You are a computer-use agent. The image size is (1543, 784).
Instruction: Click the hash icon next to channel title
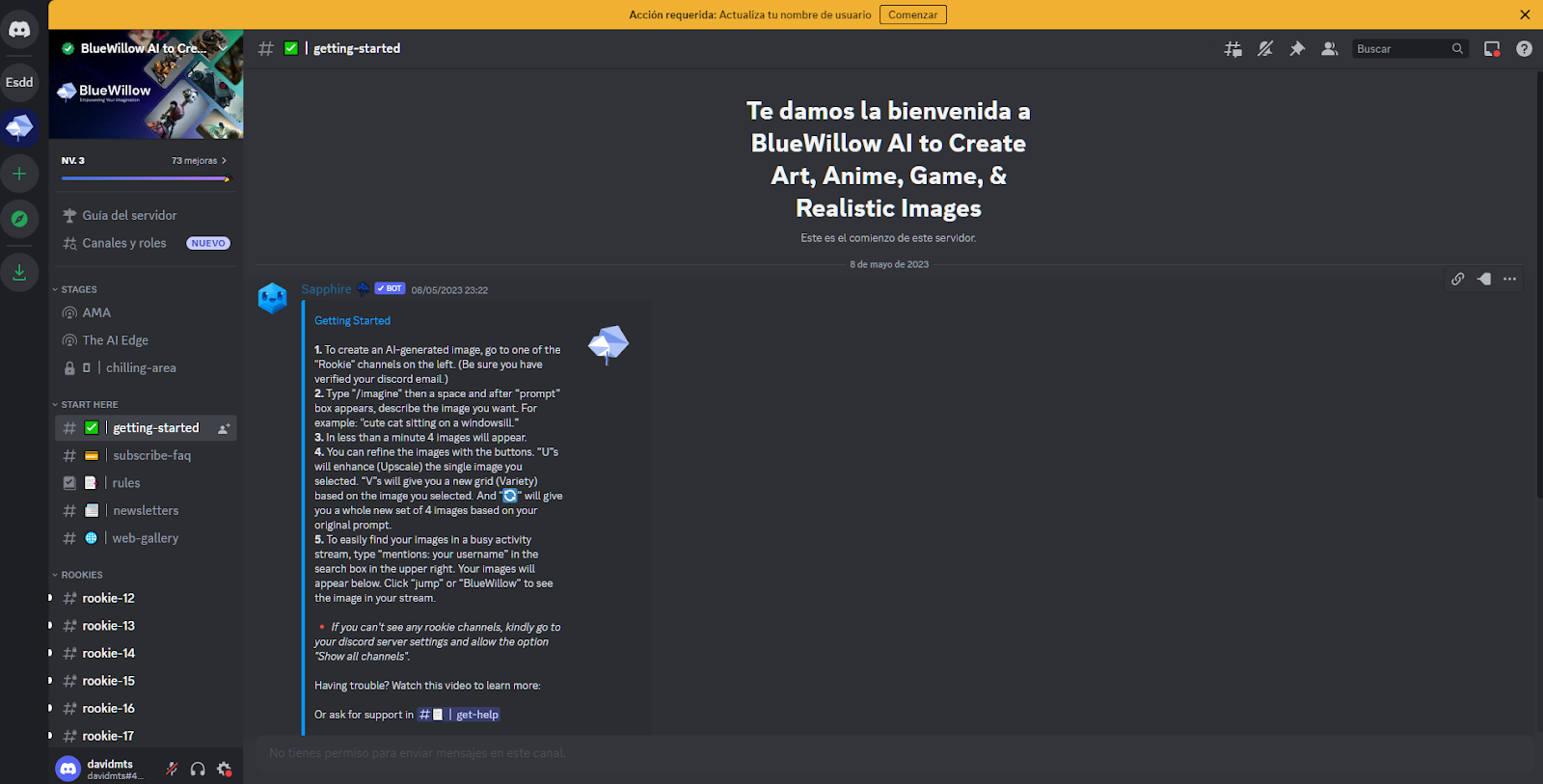point(266,48)
